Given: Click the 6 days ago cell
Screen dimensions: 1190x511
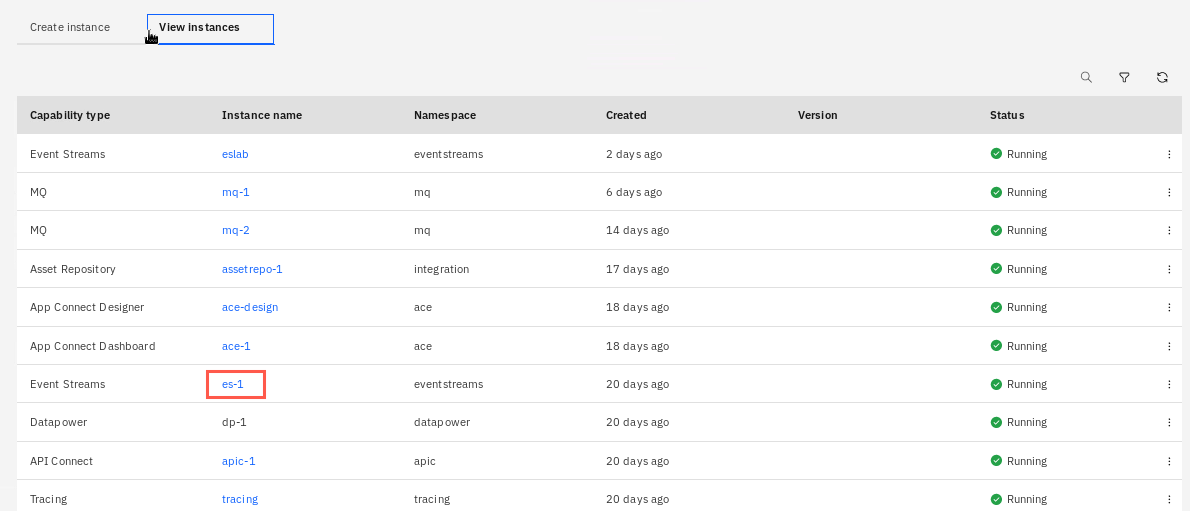Looking at the screenshot, I should click(x=634, y=192).
